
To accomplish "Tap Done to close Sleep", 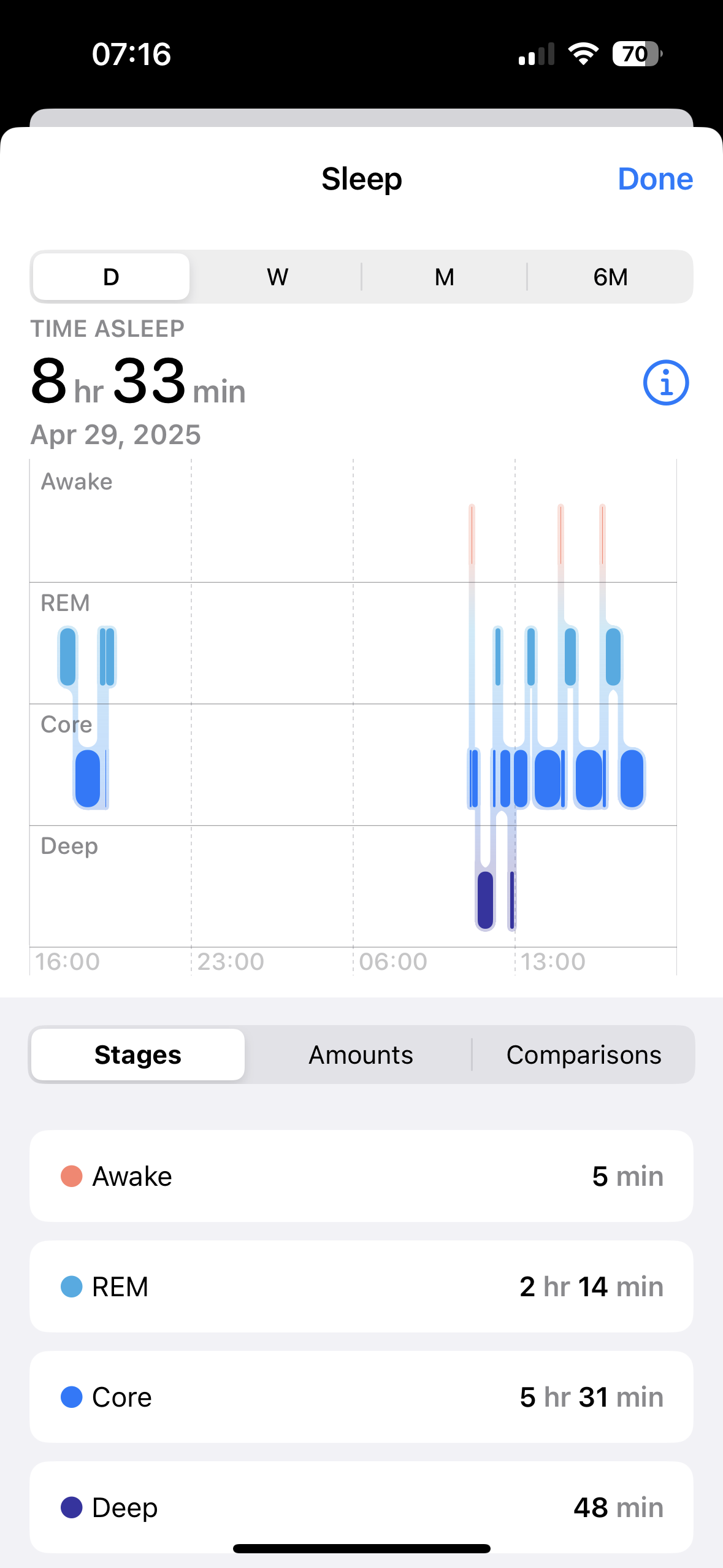I will (655, 179).
